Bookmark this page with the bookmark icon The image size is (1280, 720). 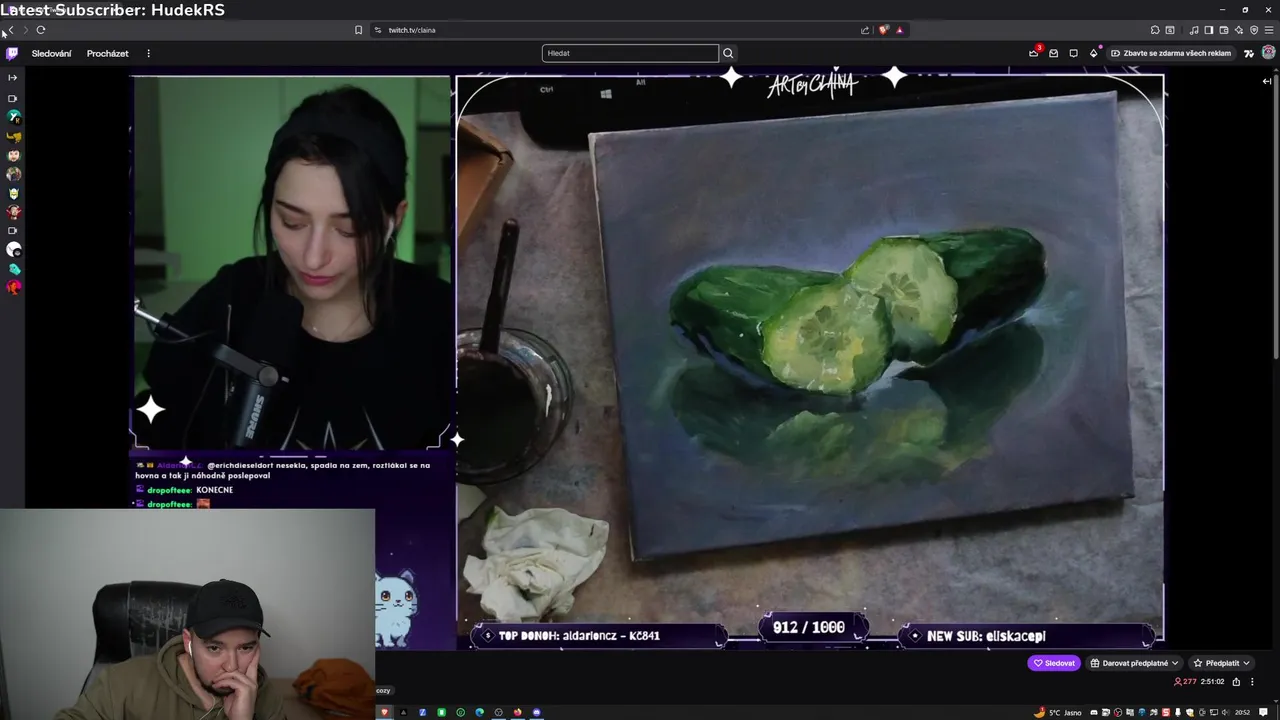(358, 30)
